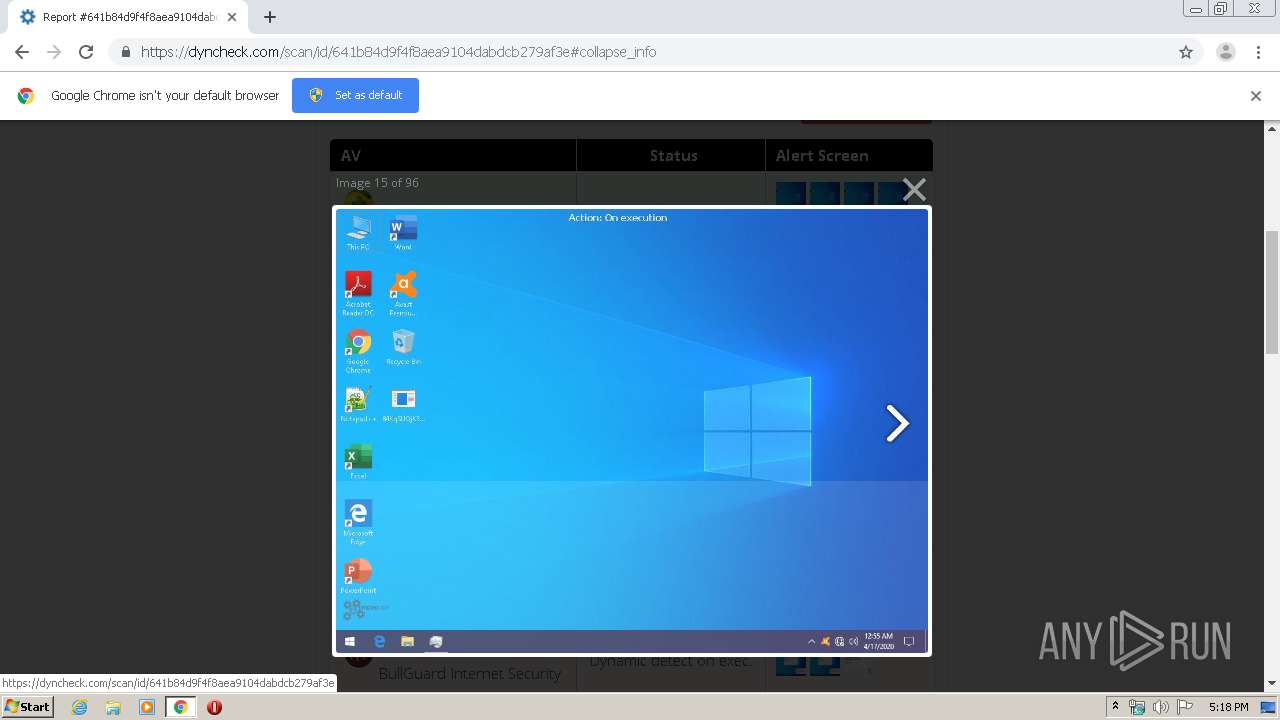Go back to the previous page

(x=22, y=52)
